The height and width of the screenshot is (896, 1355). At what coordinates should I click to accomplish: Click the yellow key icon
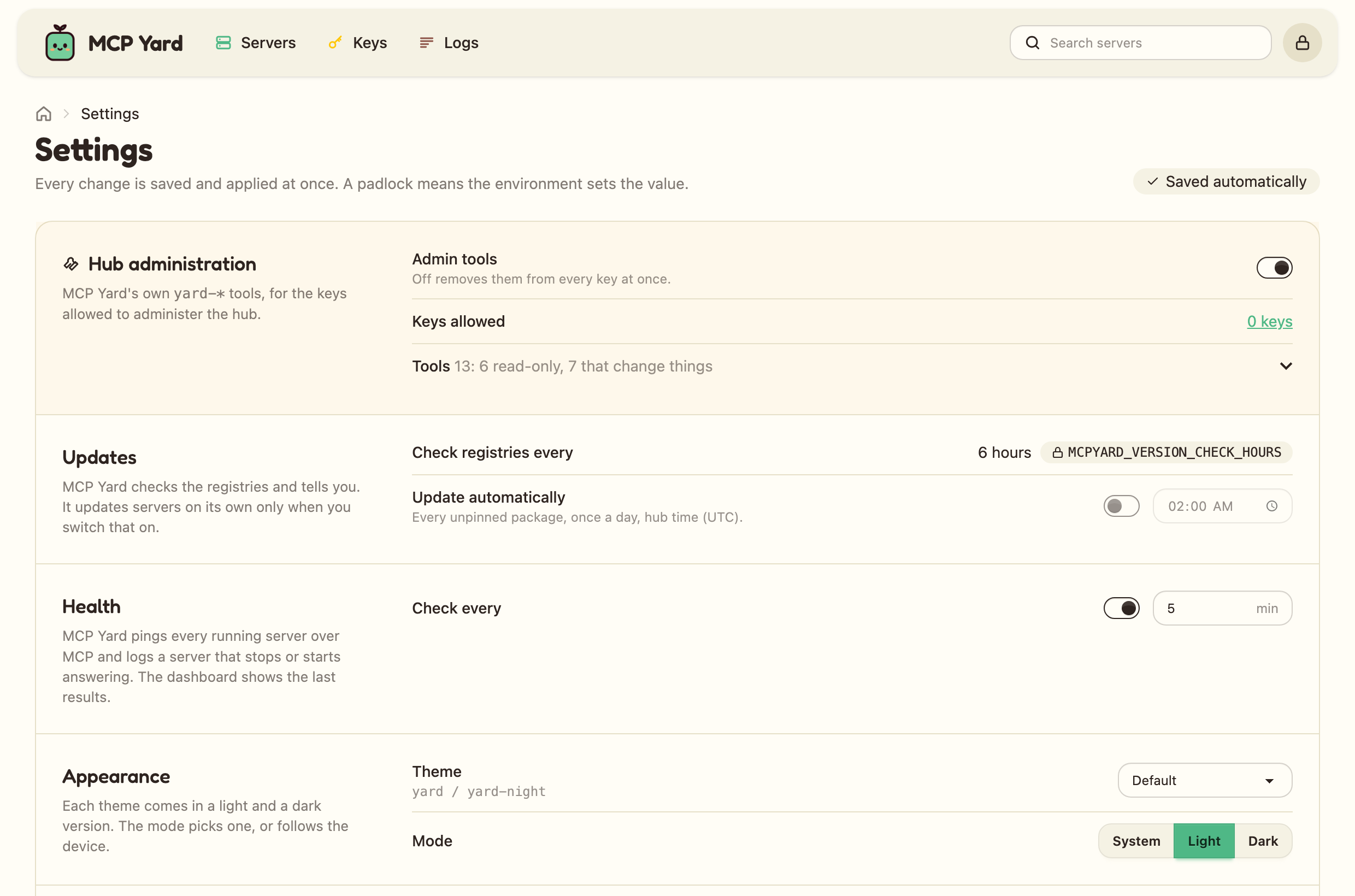pyautogui.click(x=335, y=43)
